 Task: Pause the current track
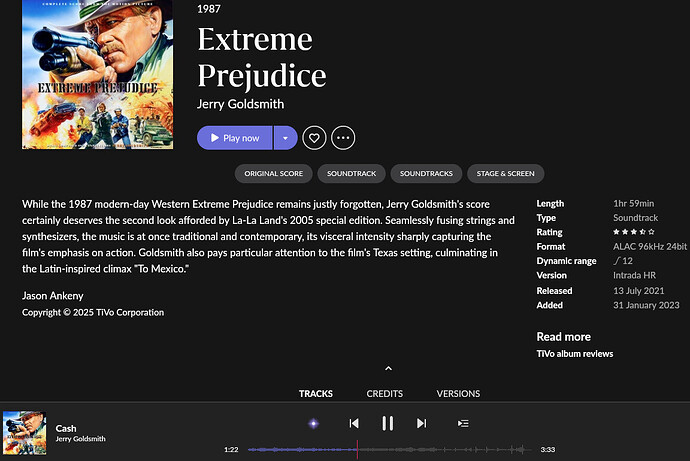point(387,423)
